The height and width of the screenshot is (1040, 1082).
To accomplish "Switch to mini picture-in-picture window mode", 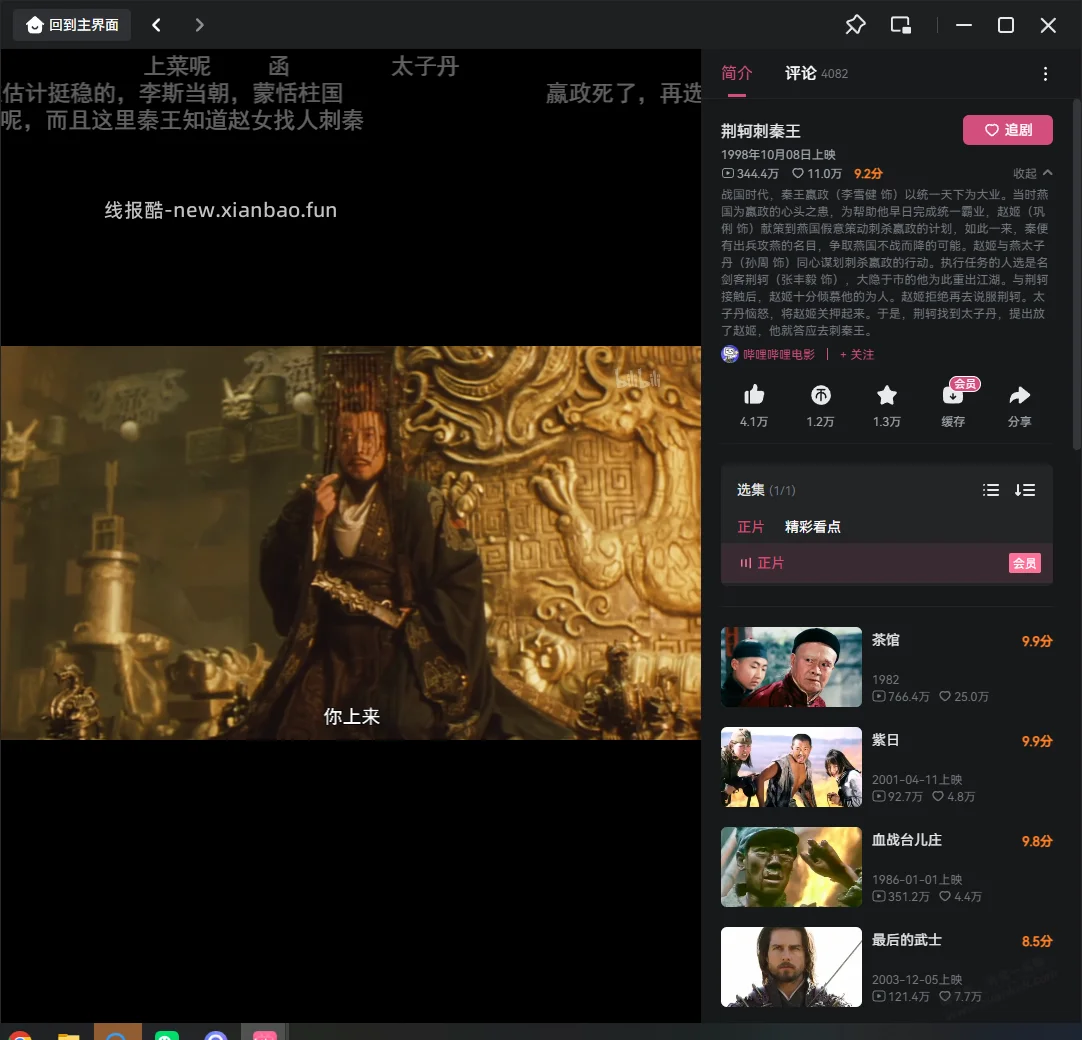I will [901, 26].
